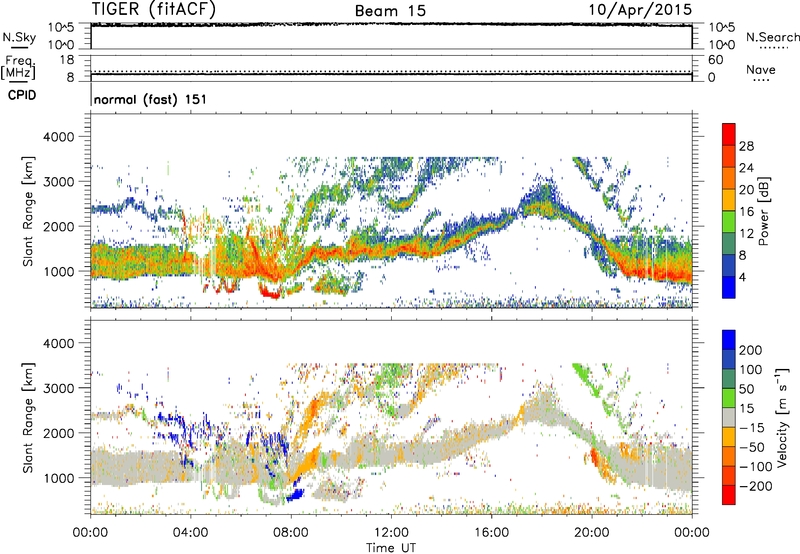Click the 20:00 time tick label
The image size is (800, 554).
coord(591,533)
